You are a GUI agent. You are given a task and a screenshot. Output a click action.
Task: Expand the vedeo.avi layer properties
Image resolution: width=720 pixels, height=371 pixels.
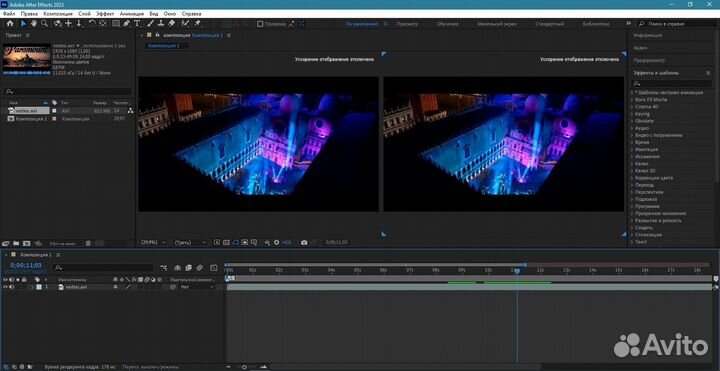tap(32, 287)
